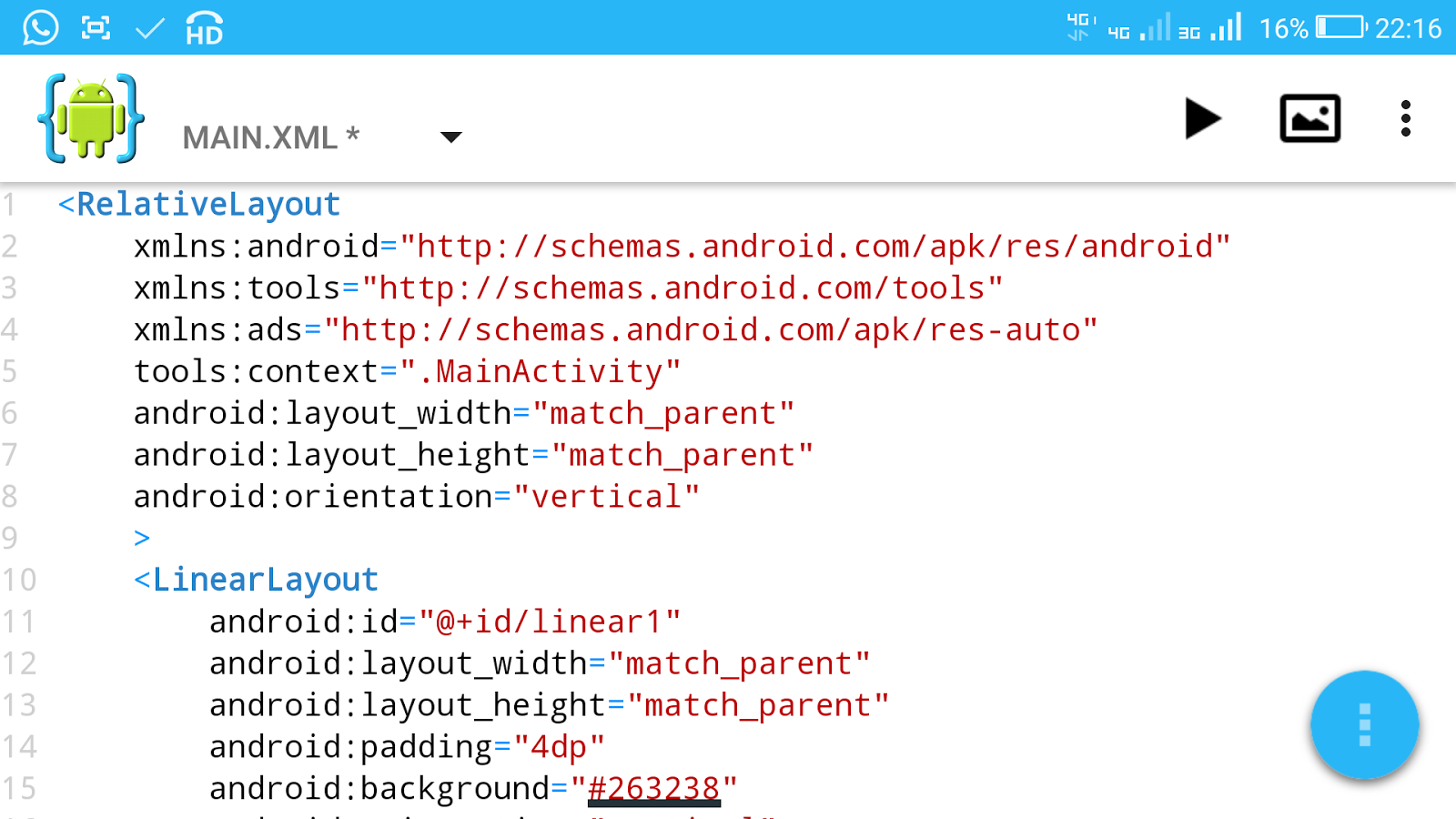Click line number 10 in gutter
1456x819 pixels.
pyautogui.click(x=19, y=580)
